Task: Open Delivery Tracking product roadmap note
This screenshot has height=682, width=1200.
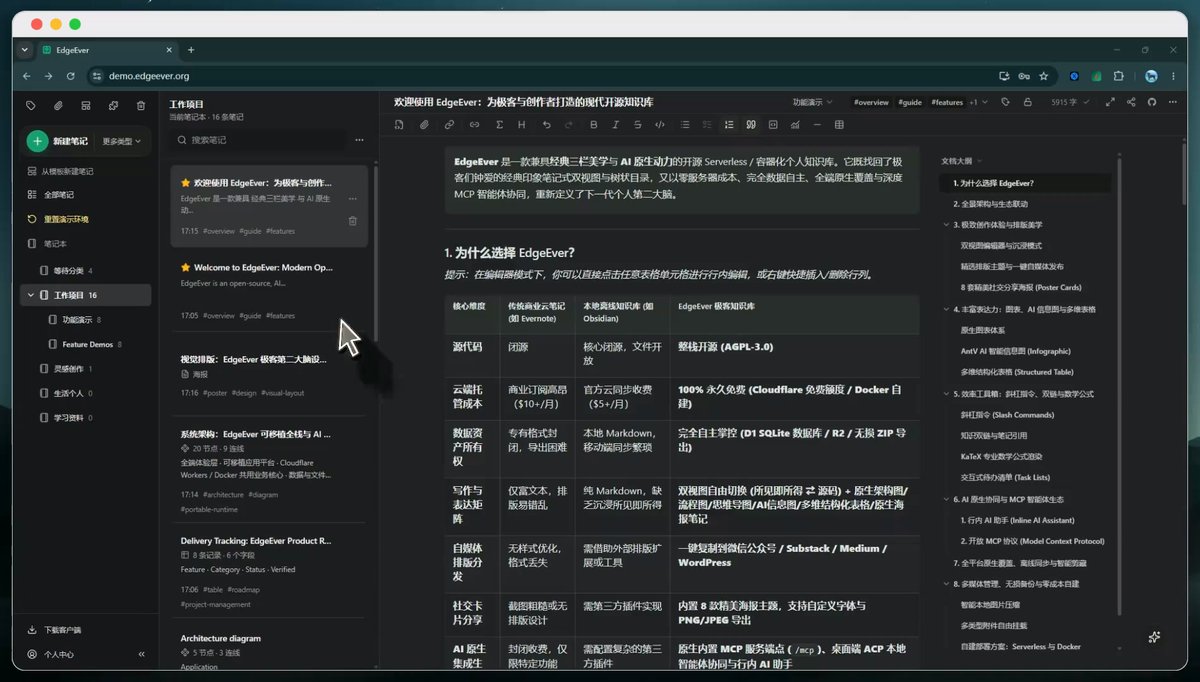Action: point(268,571)
